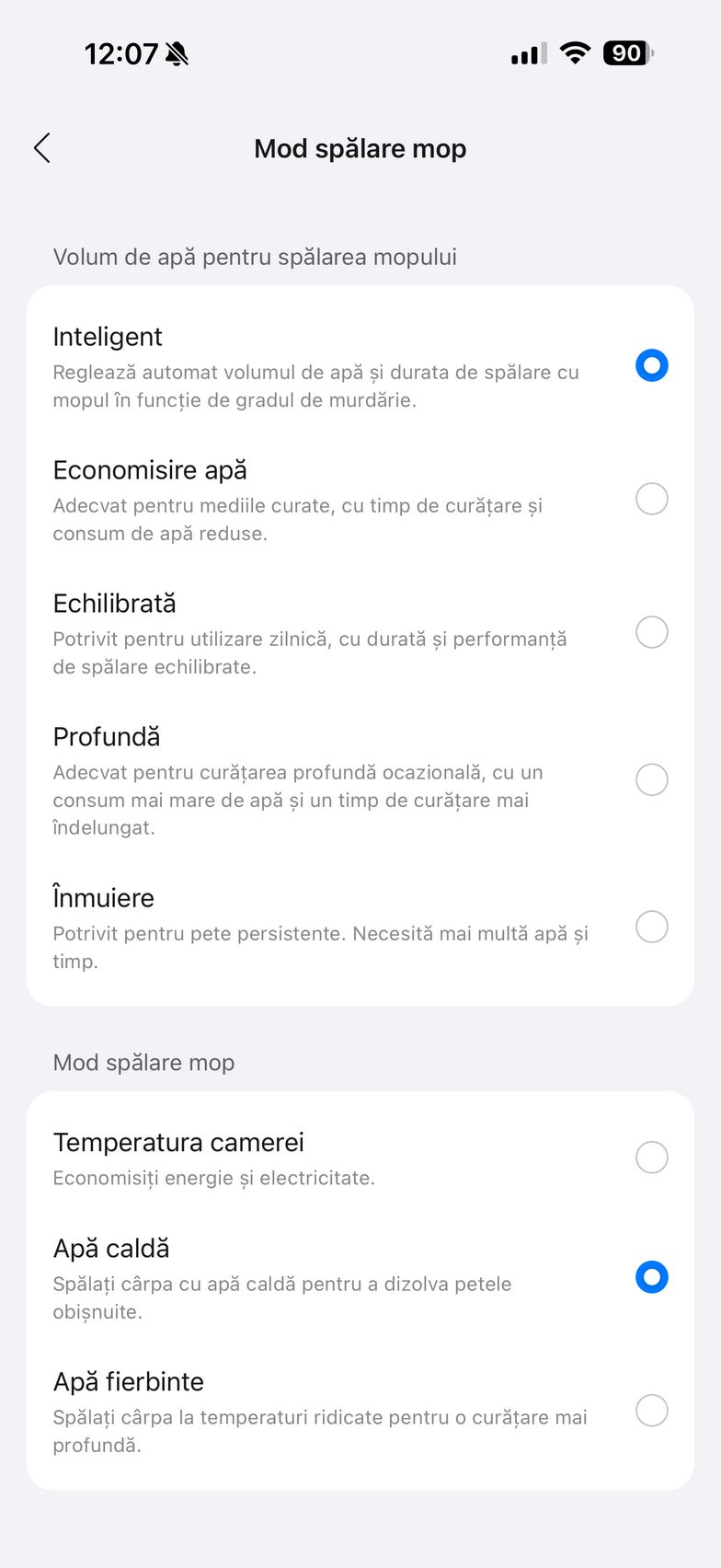The height and width of the screenshot is (1568, 721).
Task: Select the Înmuiere radio button
Action: tap(651, 927)
